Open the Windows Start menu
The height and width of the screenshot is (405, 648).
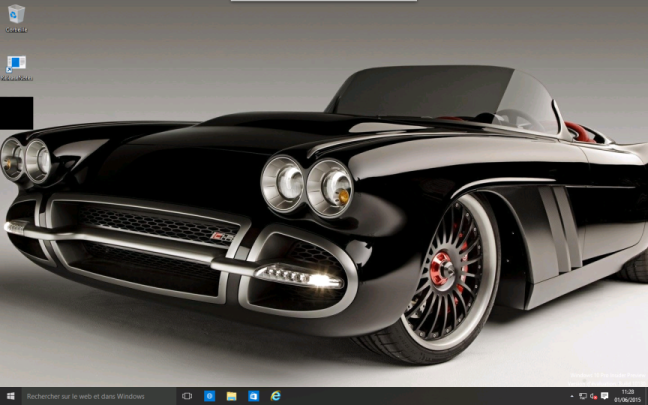9,396
